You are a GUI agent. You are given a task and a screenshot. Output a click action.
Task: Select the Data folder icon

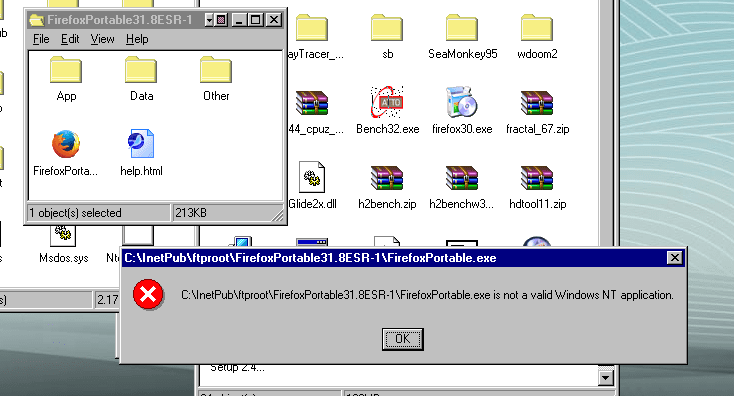point(141,70)
